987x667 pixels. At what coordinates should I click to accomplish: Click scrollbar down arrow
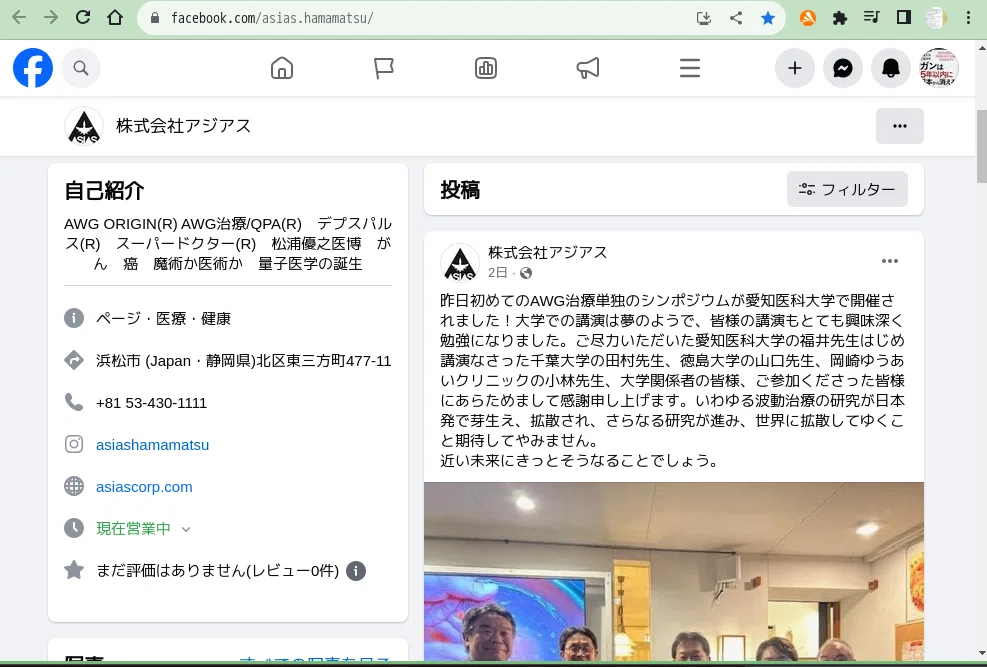click(981, 654)
